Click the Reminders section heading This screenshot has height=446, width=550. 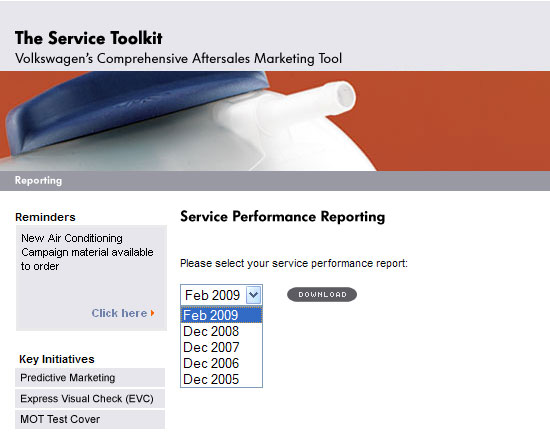click(45, 217)
